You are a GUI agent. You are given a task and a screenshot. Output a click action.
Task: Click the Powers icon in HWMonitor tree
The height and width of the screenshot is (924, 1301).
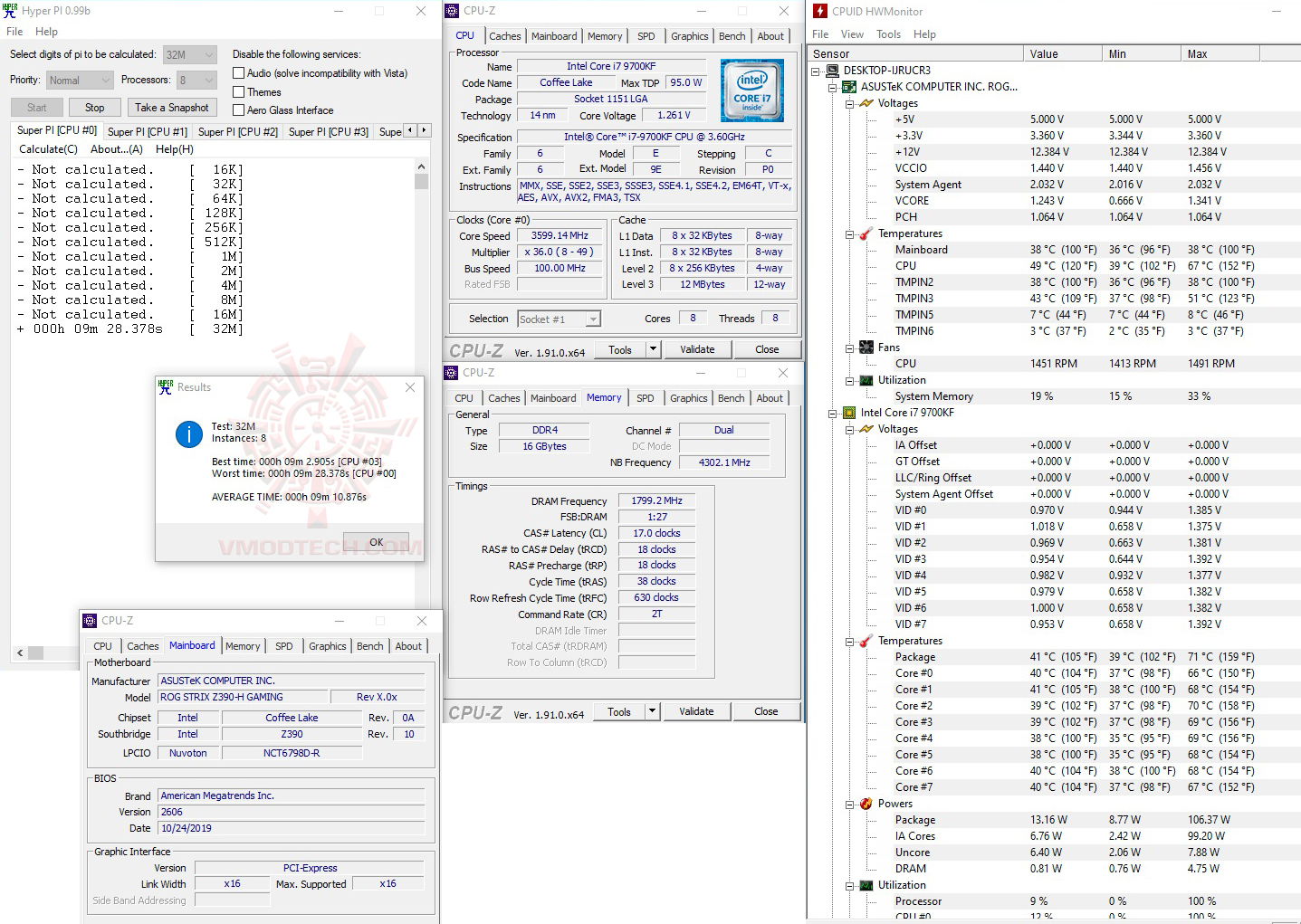pyautogui.click(x=866, y=804)
